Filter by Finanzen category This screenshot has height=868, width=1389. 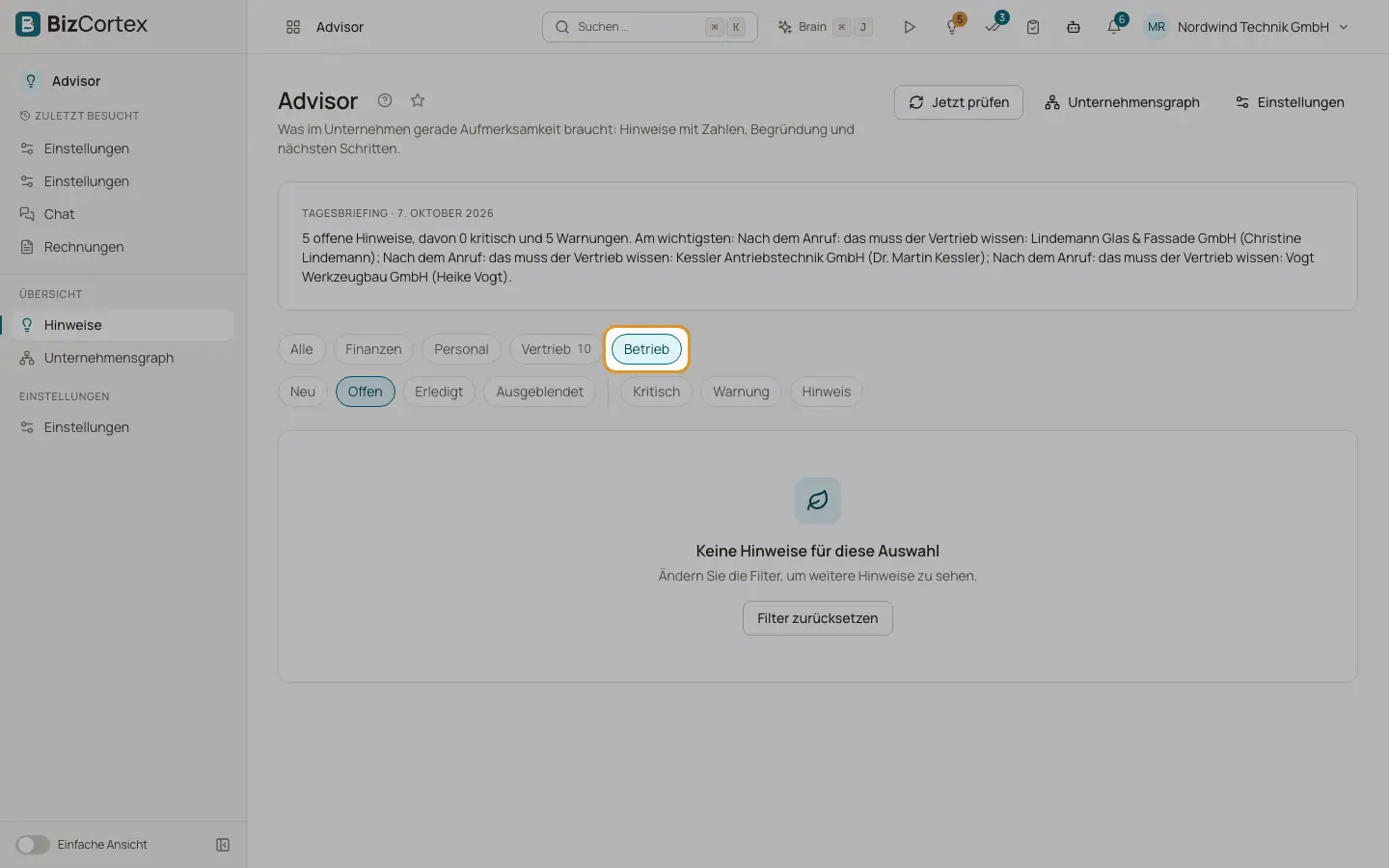(373, 349)
